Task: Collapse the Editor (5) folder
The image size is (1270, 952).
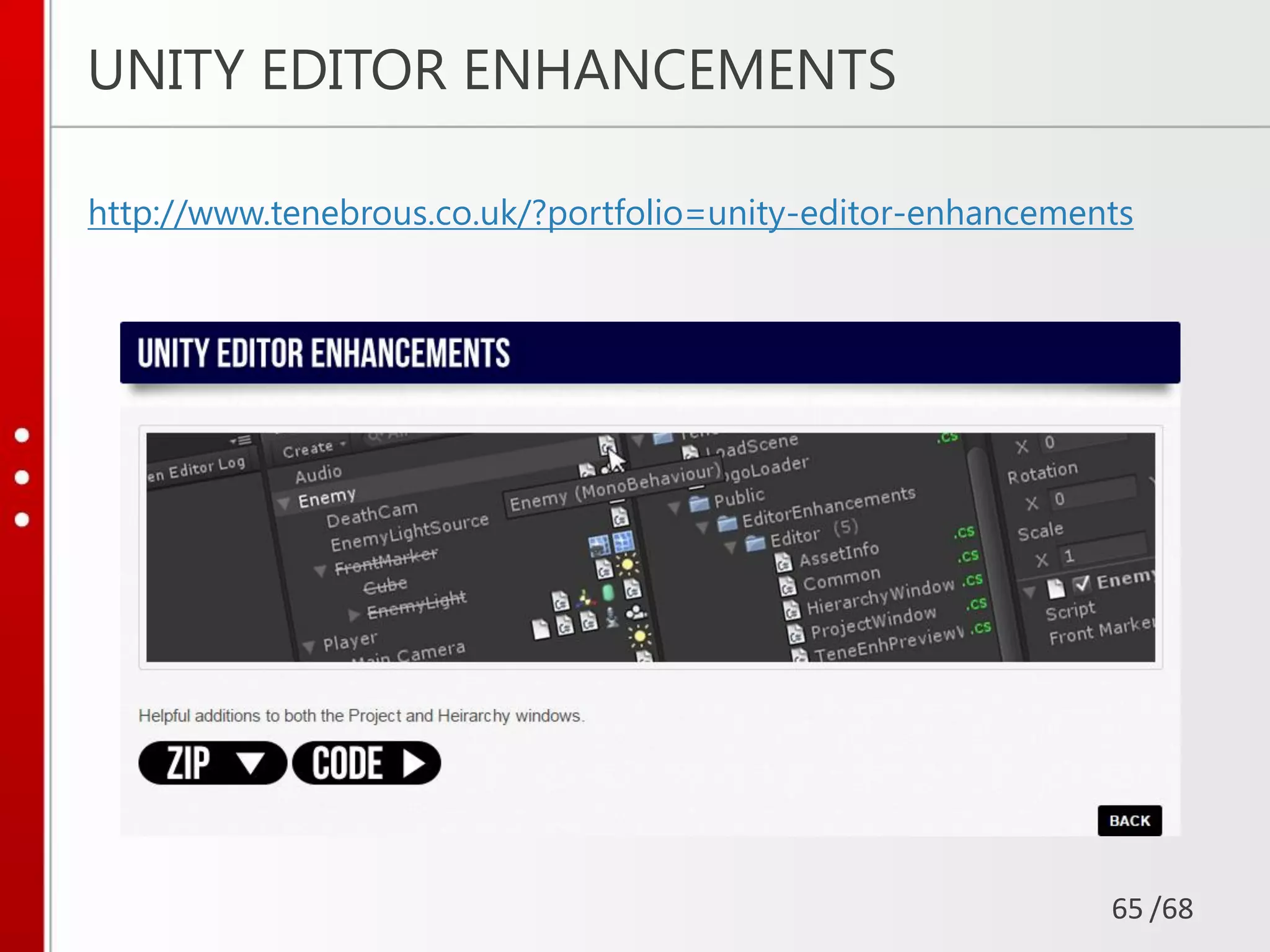Action: tap(730, 547)
